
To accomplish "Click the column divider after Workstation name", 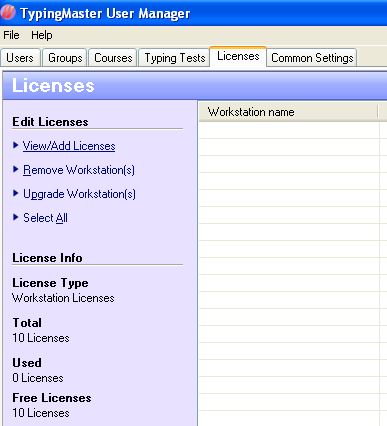I will click(x=378, y=112).
